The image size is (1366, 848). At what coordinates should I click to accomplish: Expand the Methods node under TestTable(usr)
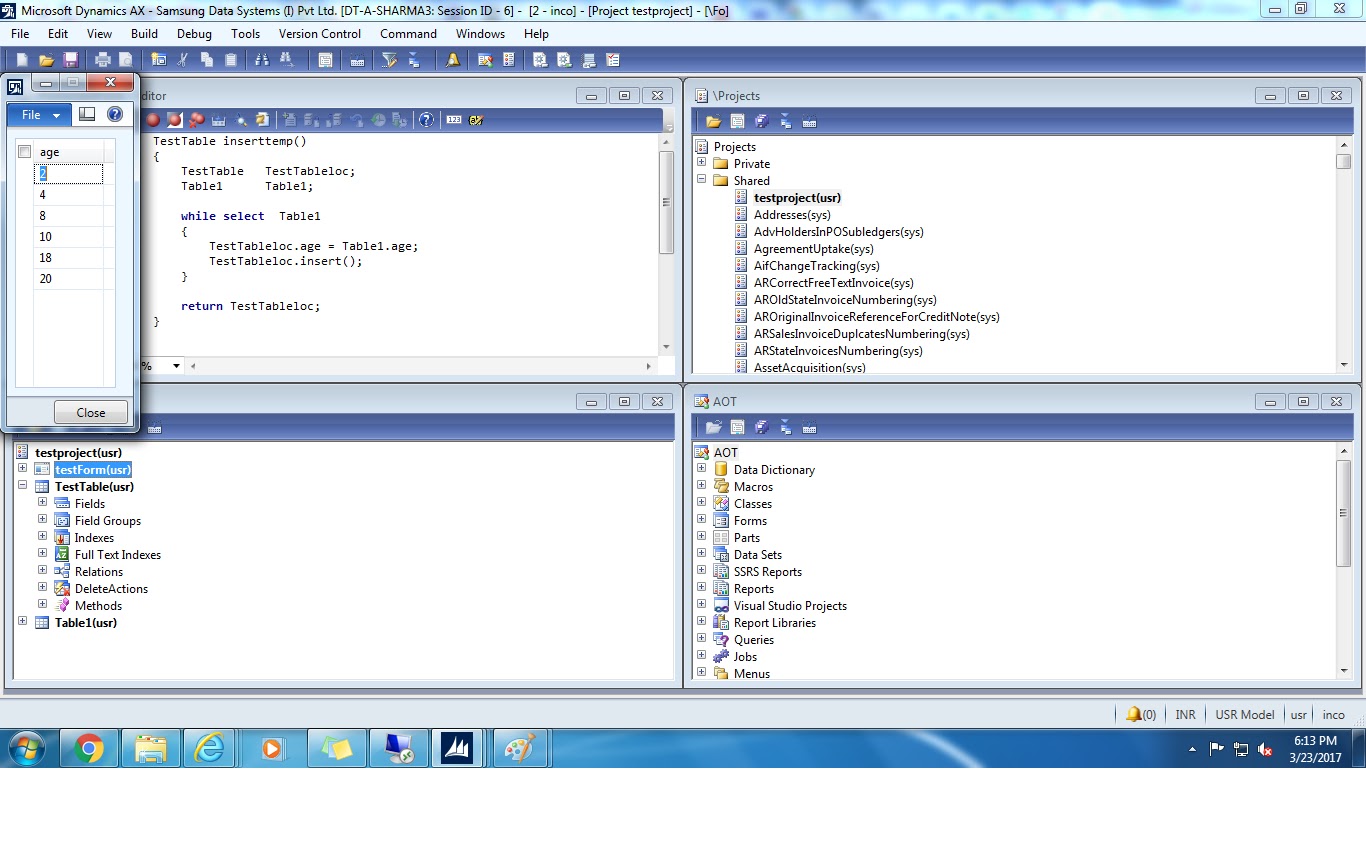(x=42, y=605)
